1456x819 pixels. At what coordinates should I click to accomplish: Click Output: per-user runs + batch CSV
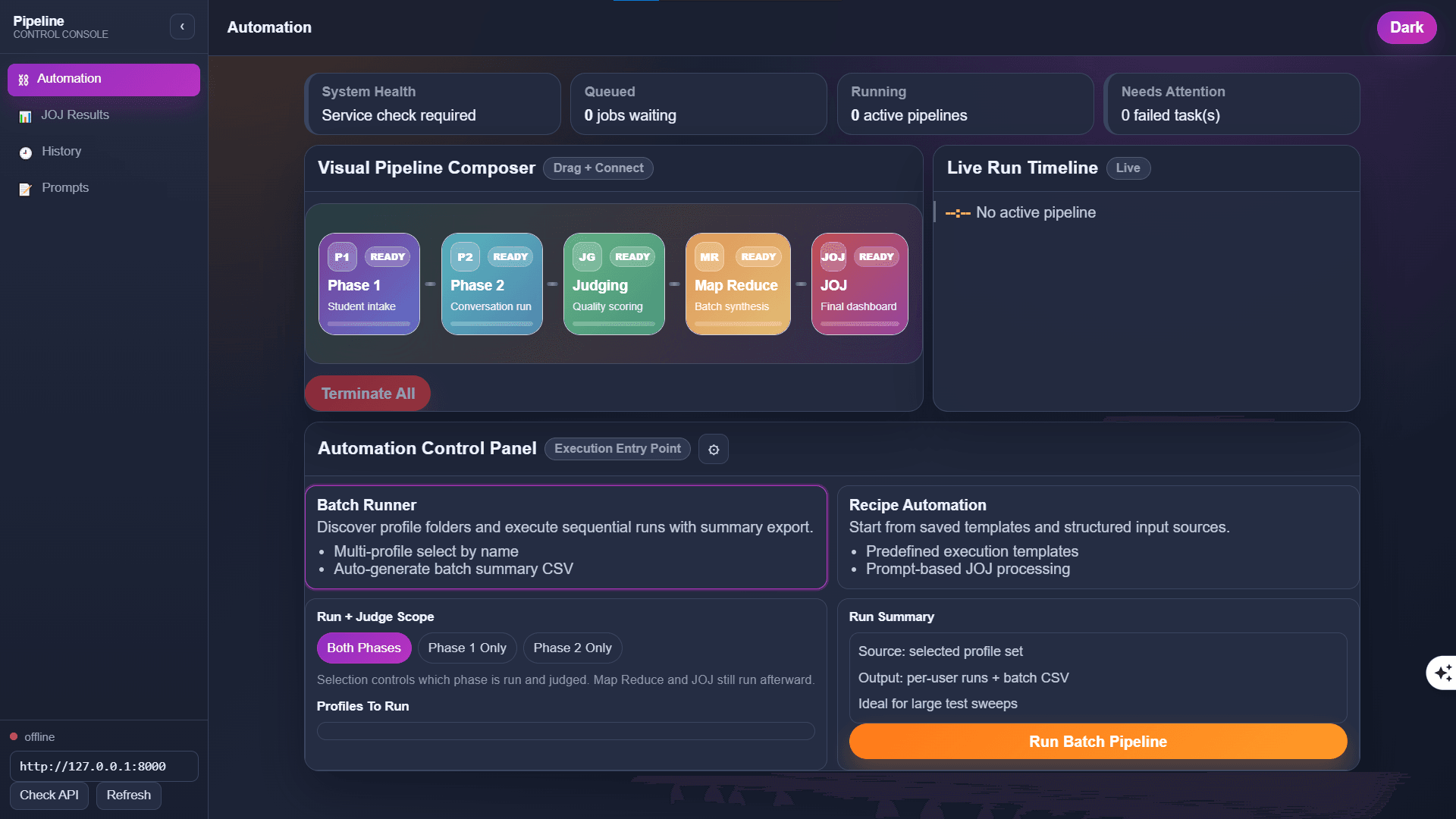(x=963, y=678)
